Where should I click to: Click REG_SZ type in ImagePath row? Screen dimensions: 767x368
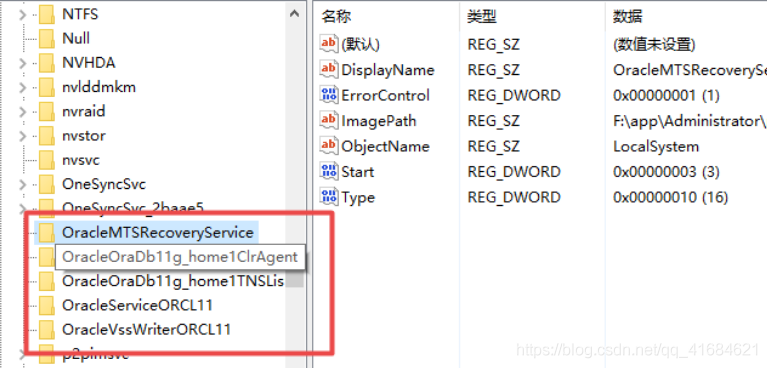494,121
